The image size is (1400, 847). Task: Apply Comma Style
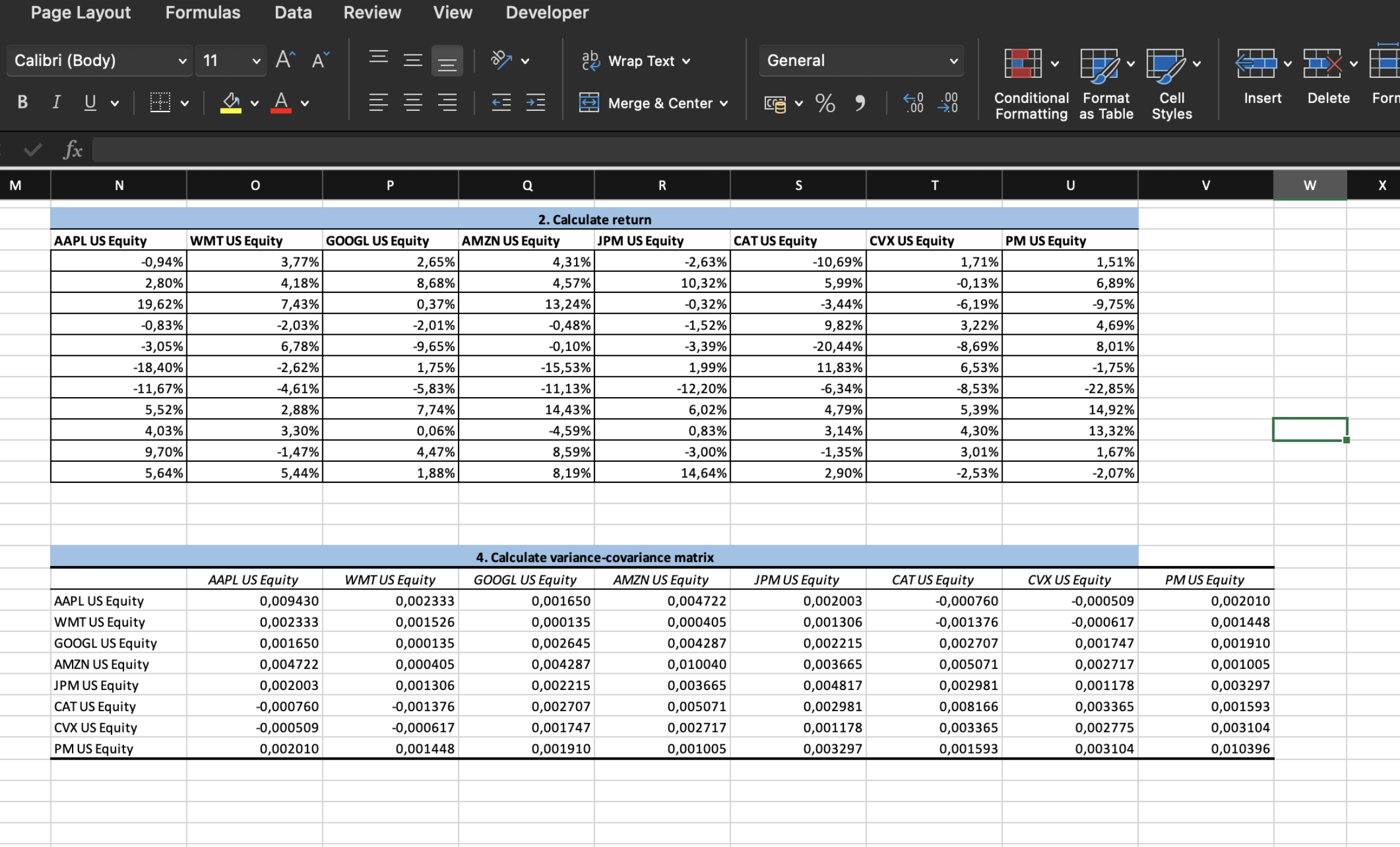point(860,103)
